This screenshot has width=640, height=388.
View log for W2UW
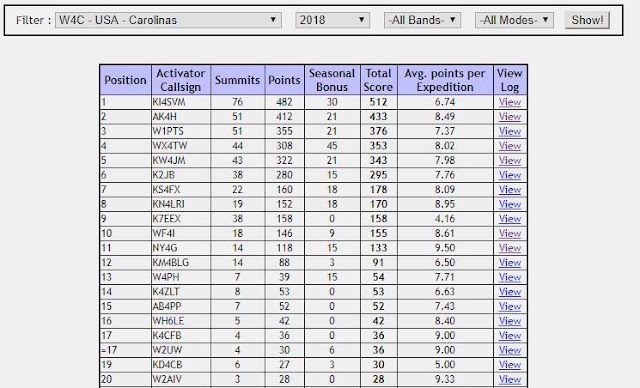tap(510, 350)
